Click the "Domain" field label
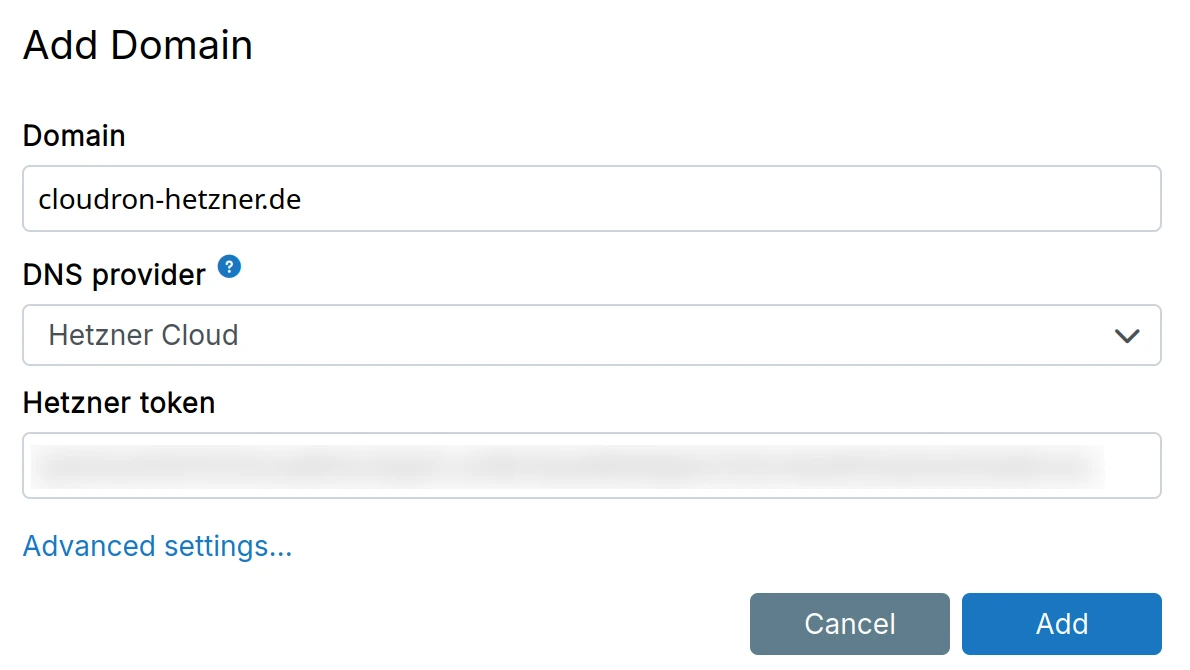 (74, 135)
